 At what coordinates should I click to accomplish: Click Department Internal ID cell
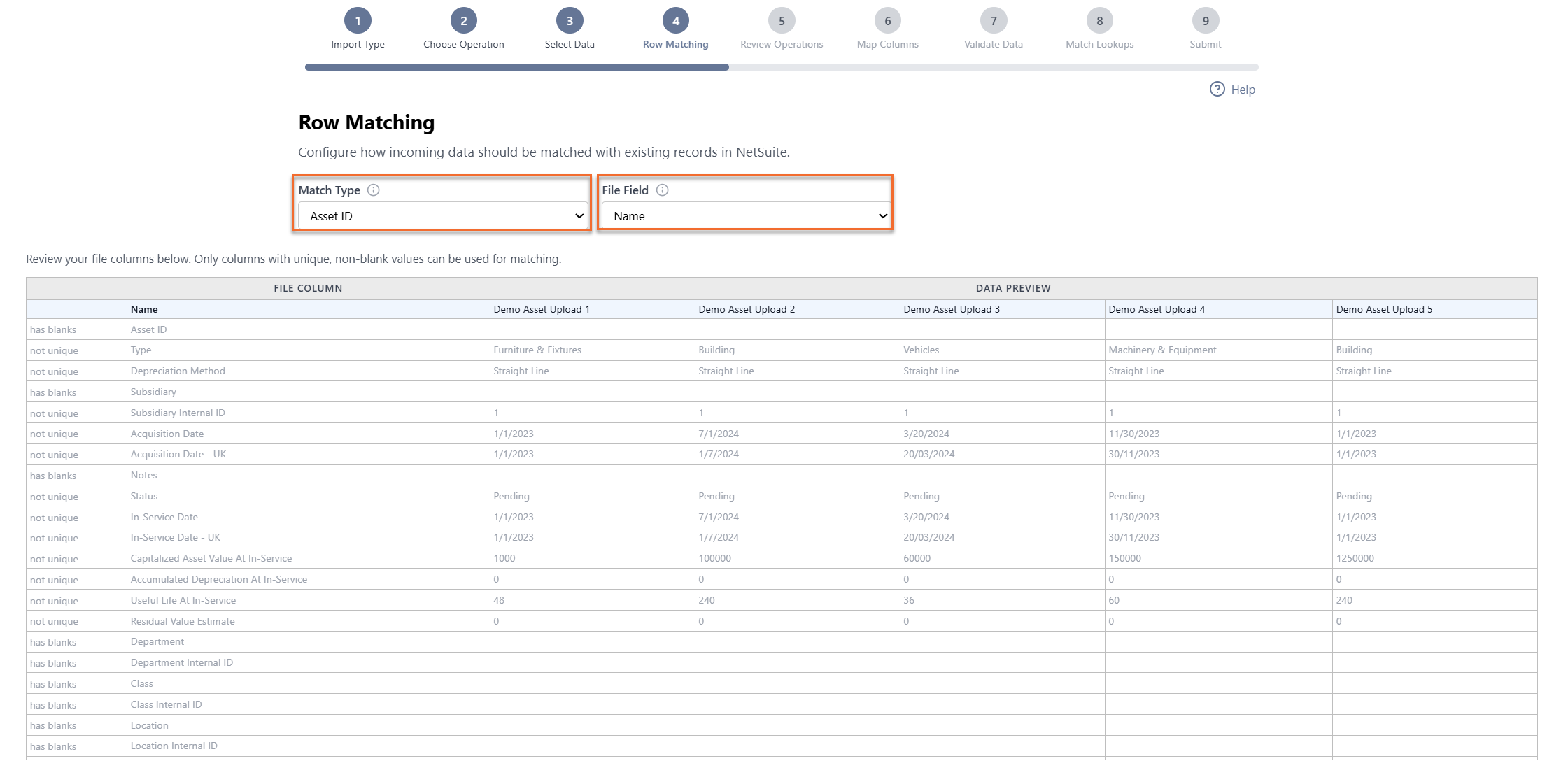(x=308, y=663)
